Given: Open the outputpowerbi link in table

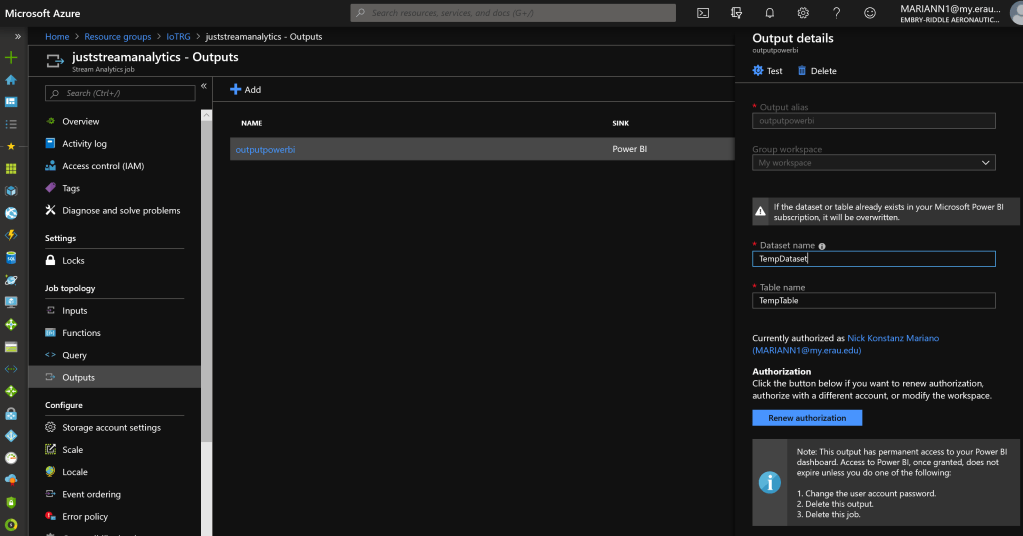Looking at the screenshot, I should [265, 149].
